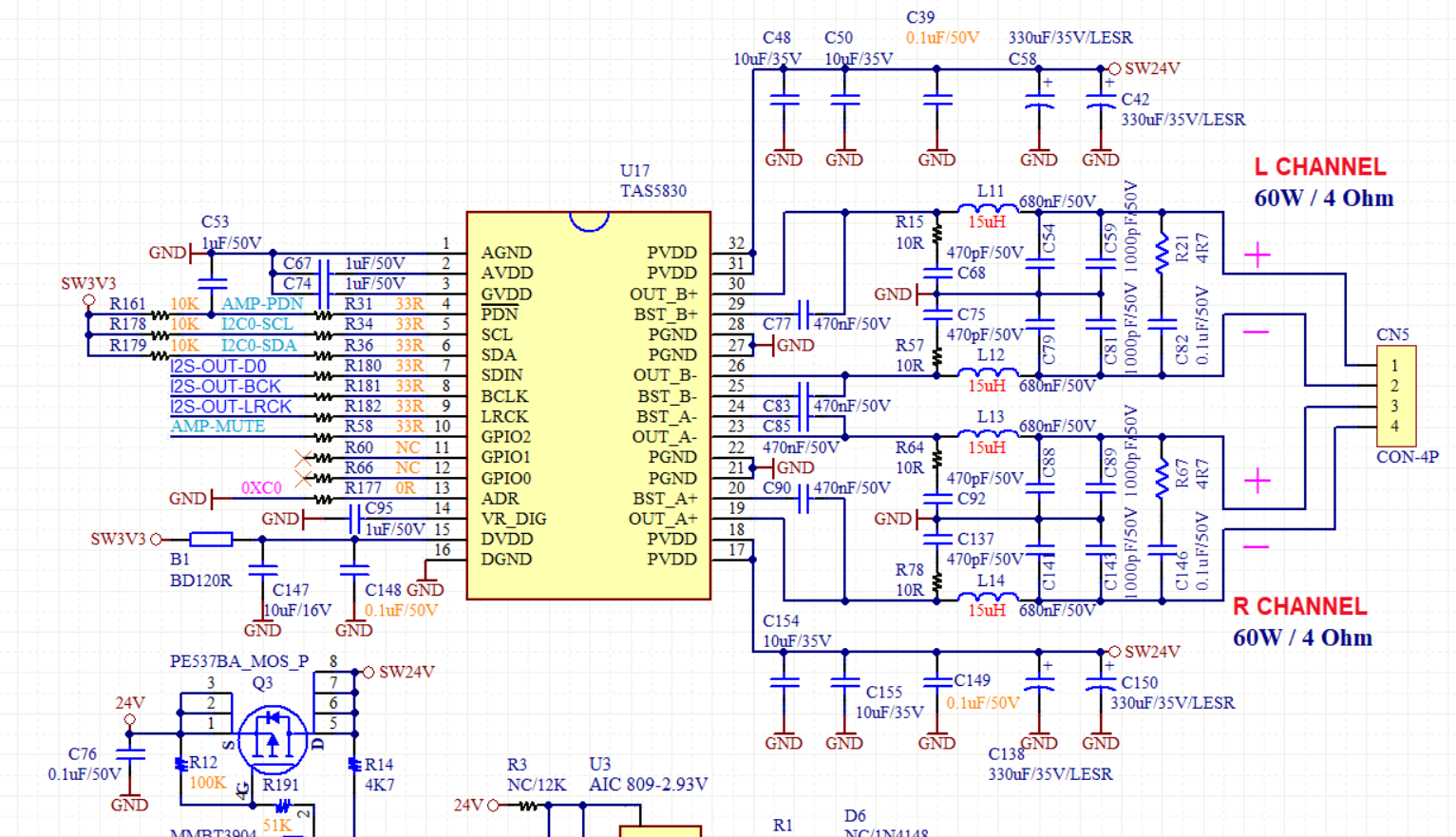
Task: Click the 0XC0 address annotation
Action: (261, 488)
